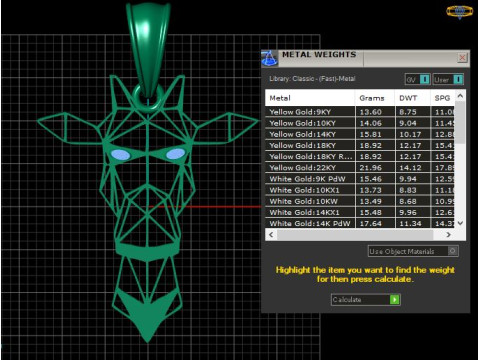Click the 8.75 DWT value

408,112
